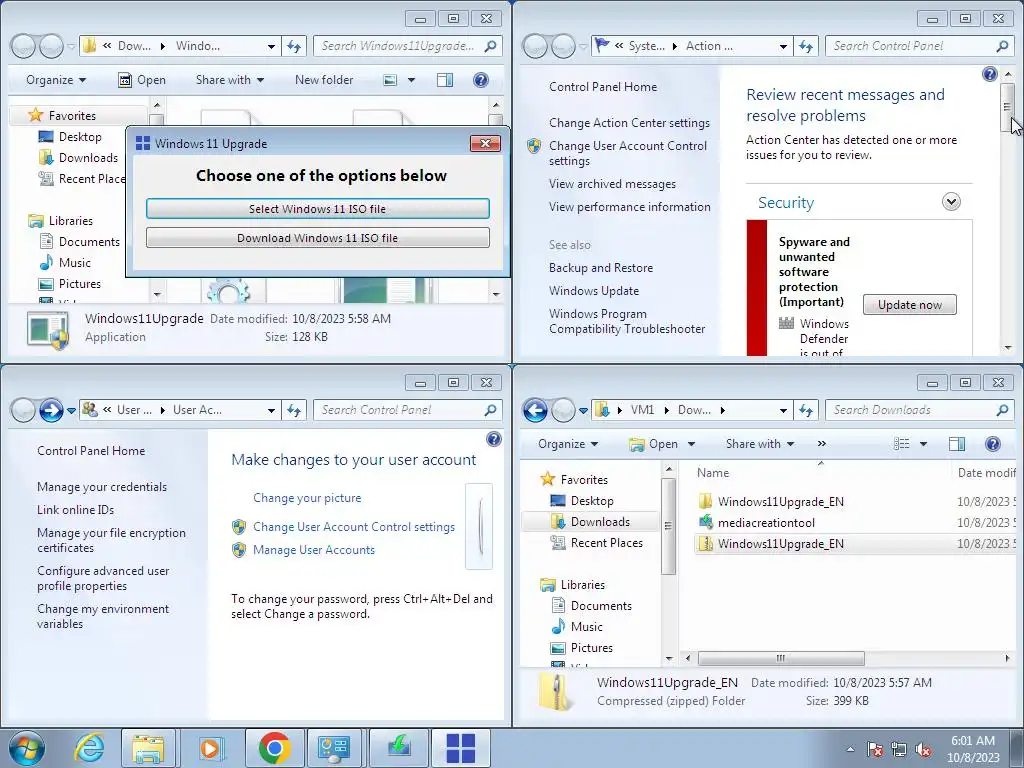The image size is (1024, 768).
Task: Open Share with menu in Windows11Upgrade window
Action: click(230, 80)
